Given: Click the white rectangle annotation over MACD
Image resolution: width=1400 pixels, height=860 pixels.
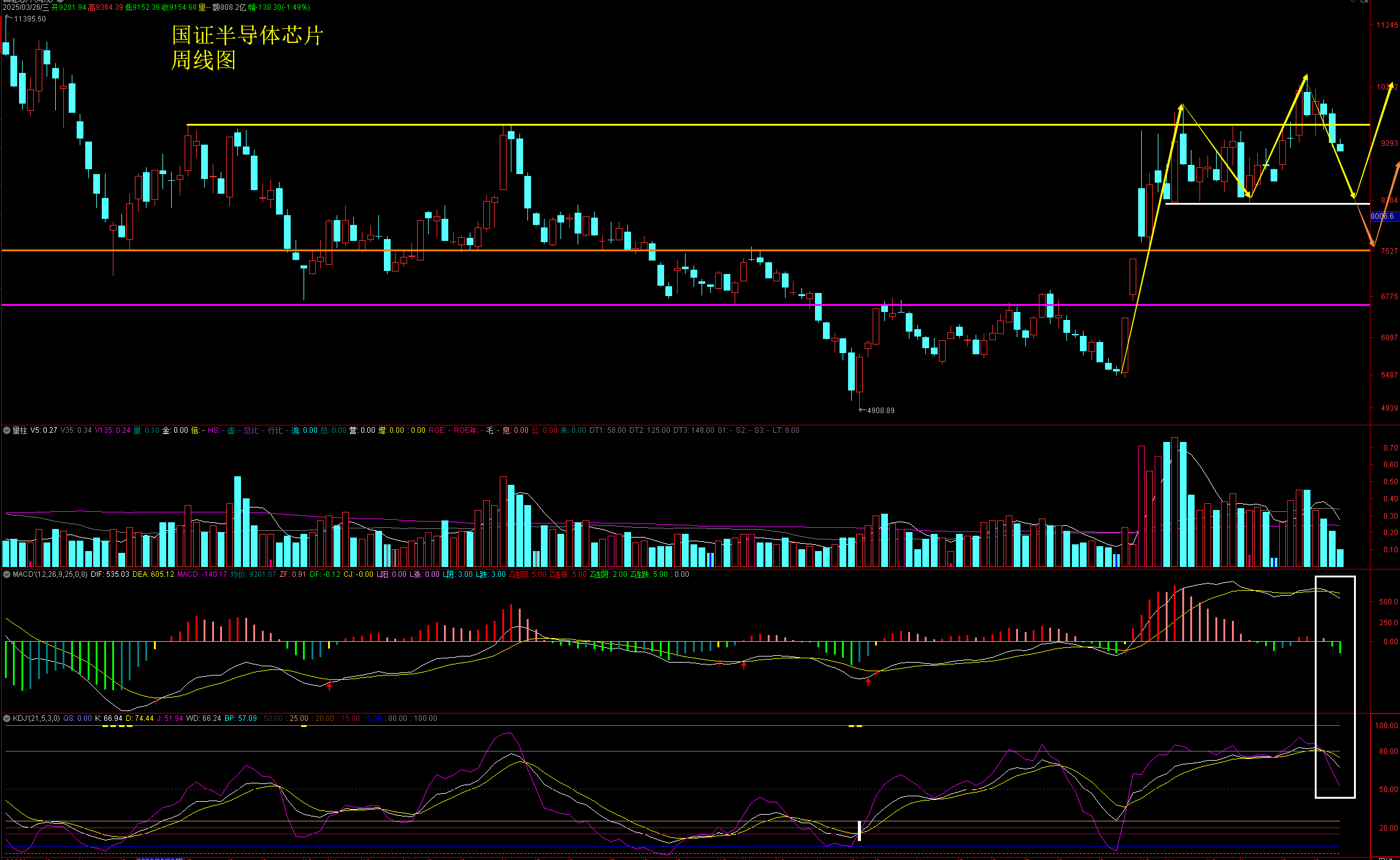Looking at the screenshot, I should pyautogui.click(x=1335, y=577).
